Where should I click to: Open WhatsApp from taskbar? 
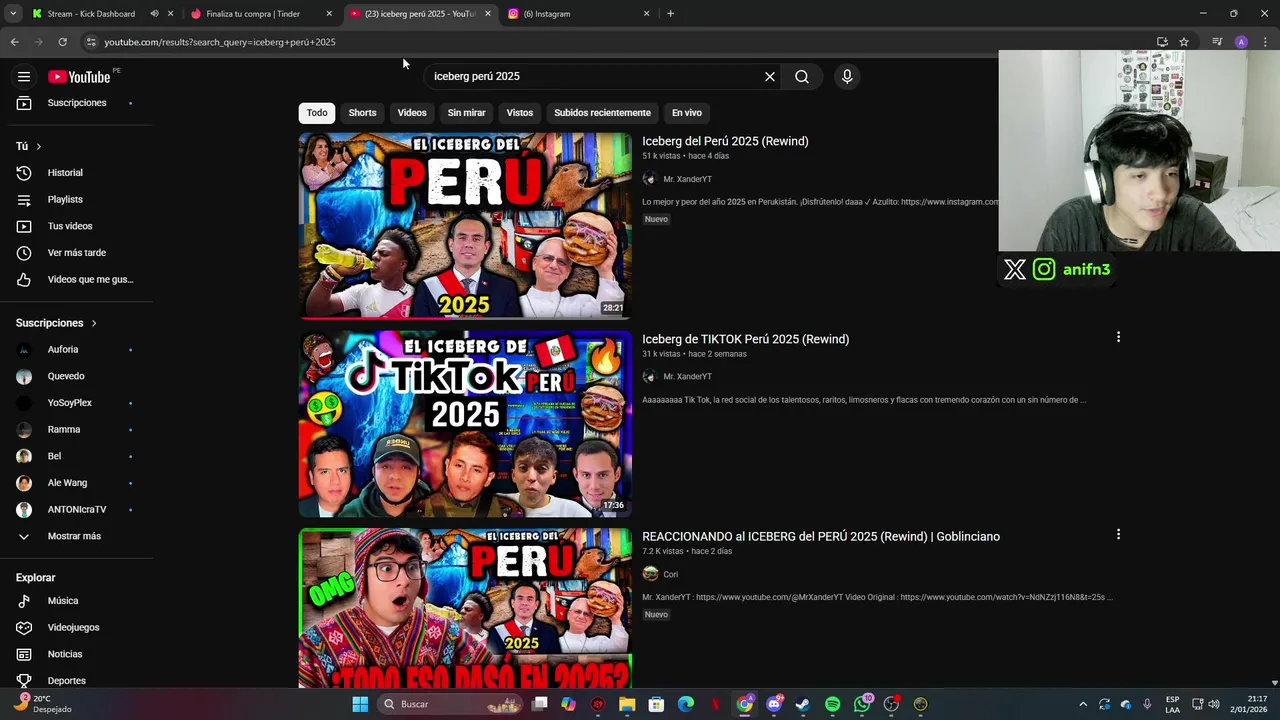point(863,704)
